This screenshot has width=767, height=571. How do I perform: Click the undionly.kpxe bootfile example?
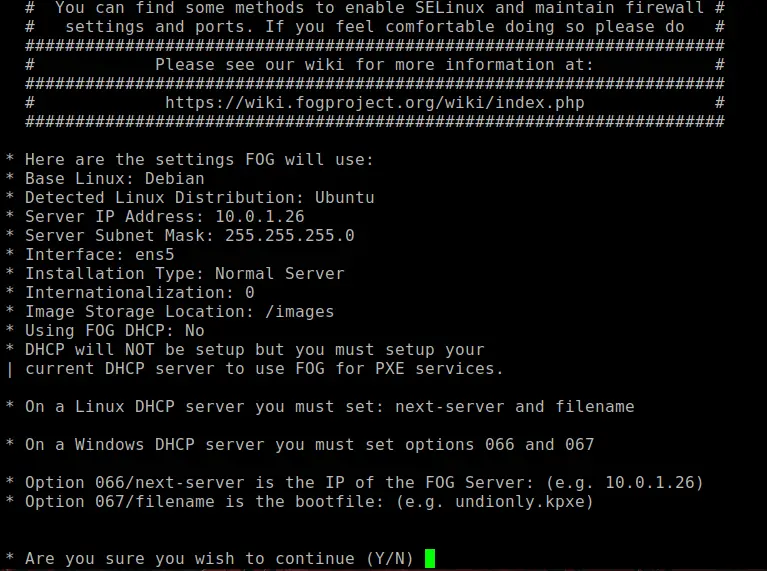[x=519, y=502]
